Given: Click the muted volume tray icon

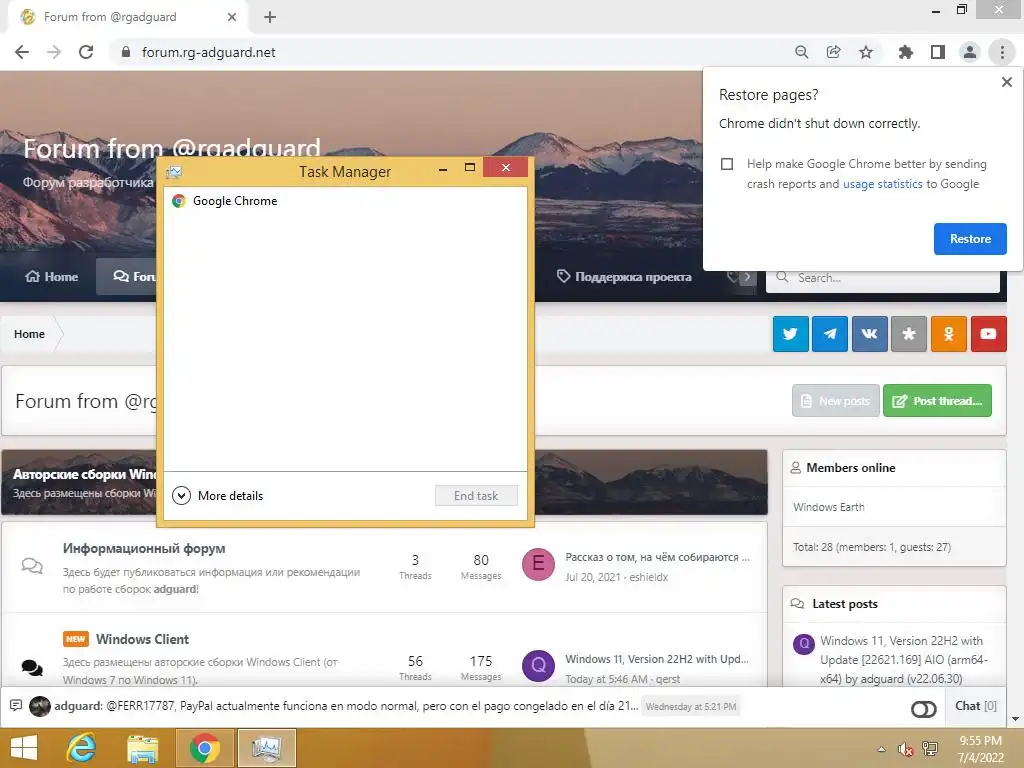Looking at the screenshot, I should (x=904, y=749).
